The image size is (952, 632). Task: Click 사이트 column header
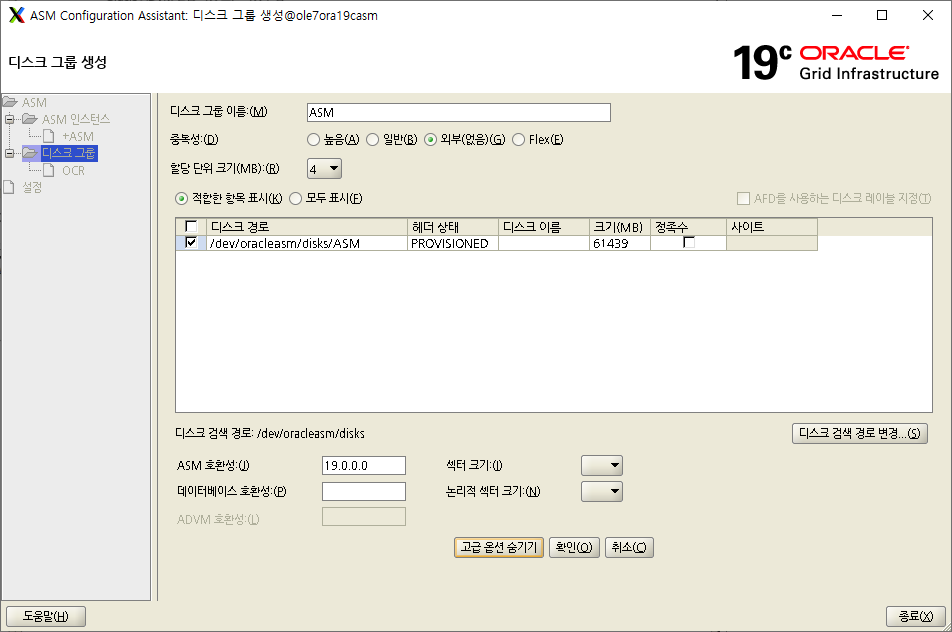point(772,226)
